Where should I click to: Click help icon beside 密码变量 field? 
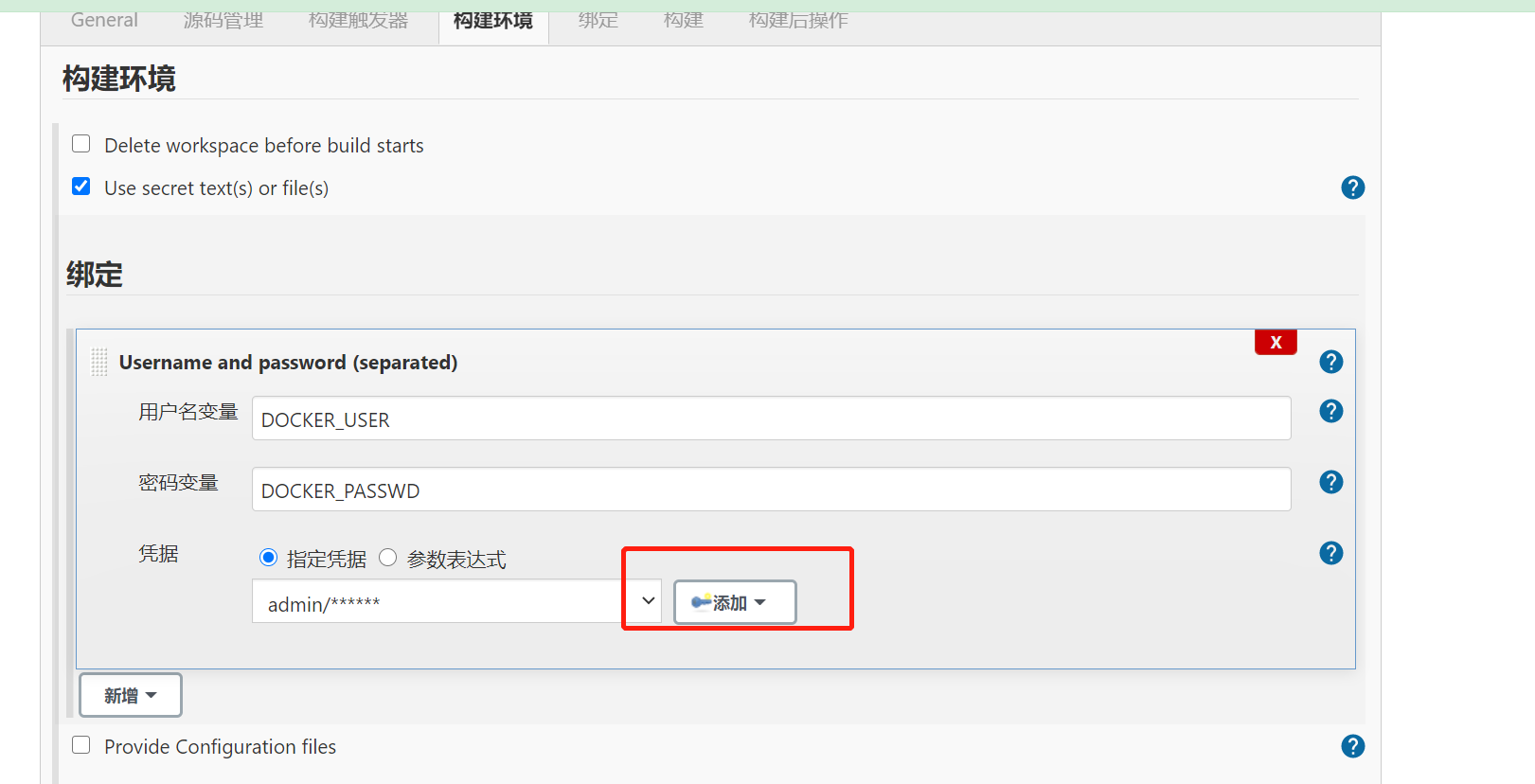click(x=1330, y=482)
